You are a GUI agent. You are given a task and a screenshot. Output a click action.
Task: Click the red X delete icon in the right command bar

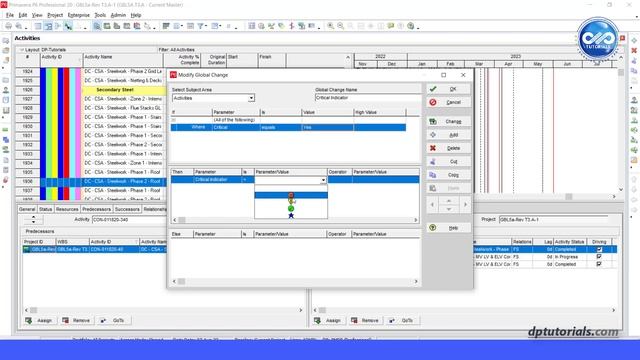point(634,51)
